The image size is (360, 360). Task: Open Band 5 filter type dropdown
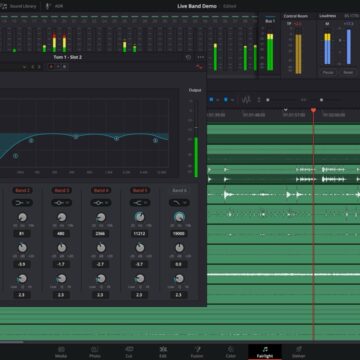139,203
